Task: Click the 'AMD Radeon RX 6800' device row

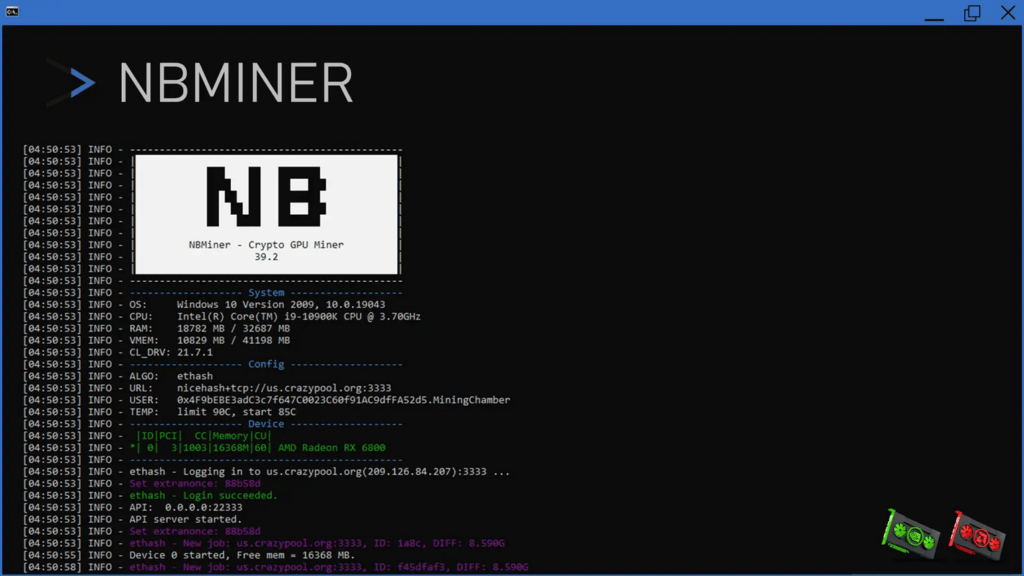Action: (257, 448)
